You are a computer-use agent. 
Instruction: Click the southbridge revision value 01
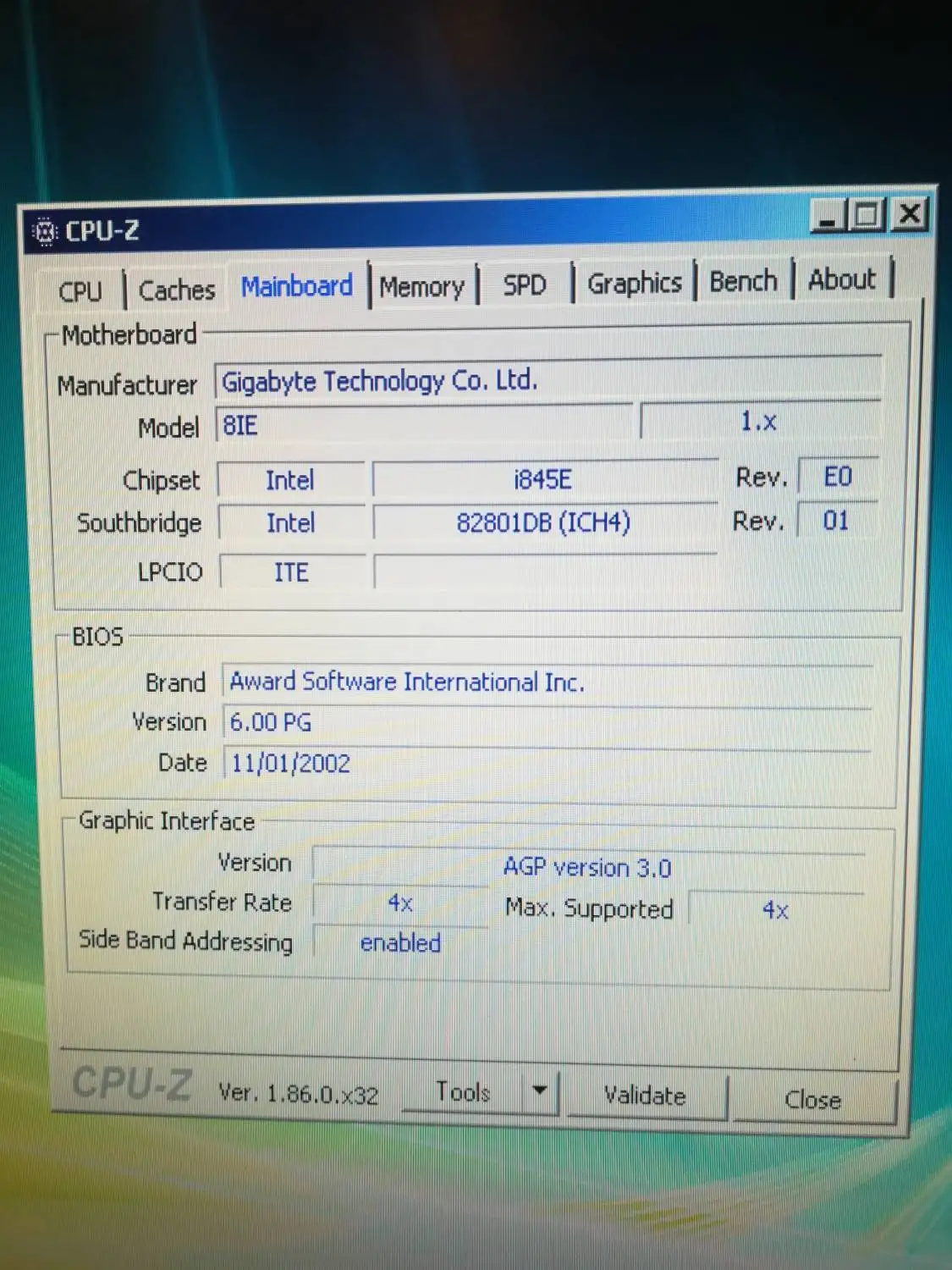tap(836, 520)
